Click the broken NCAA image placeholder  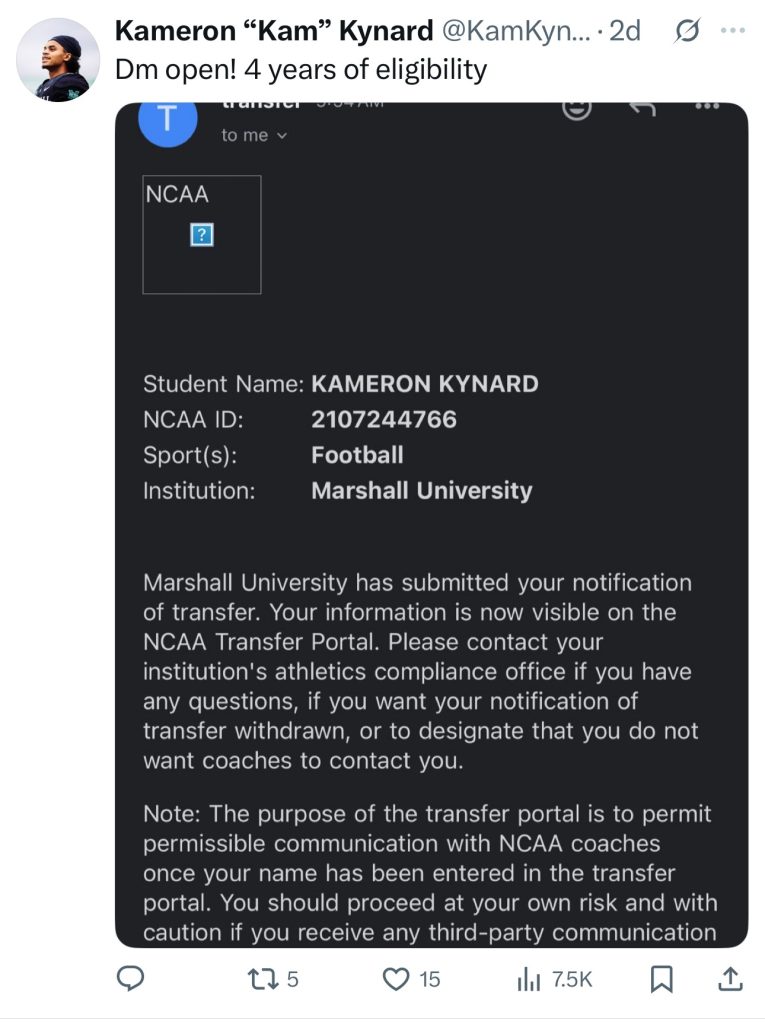(202, 234)
